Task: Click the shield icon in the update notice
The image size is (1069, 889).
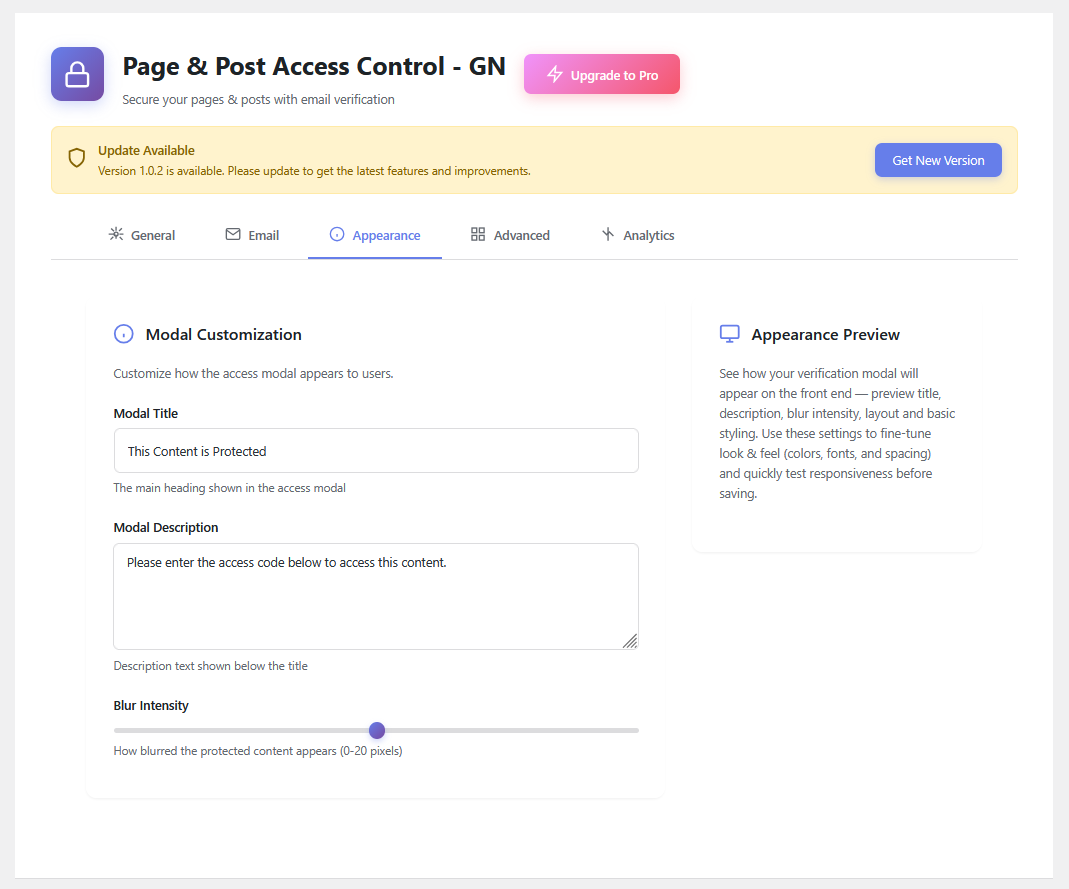Action: pyautogui.click(x=77, y=158)
